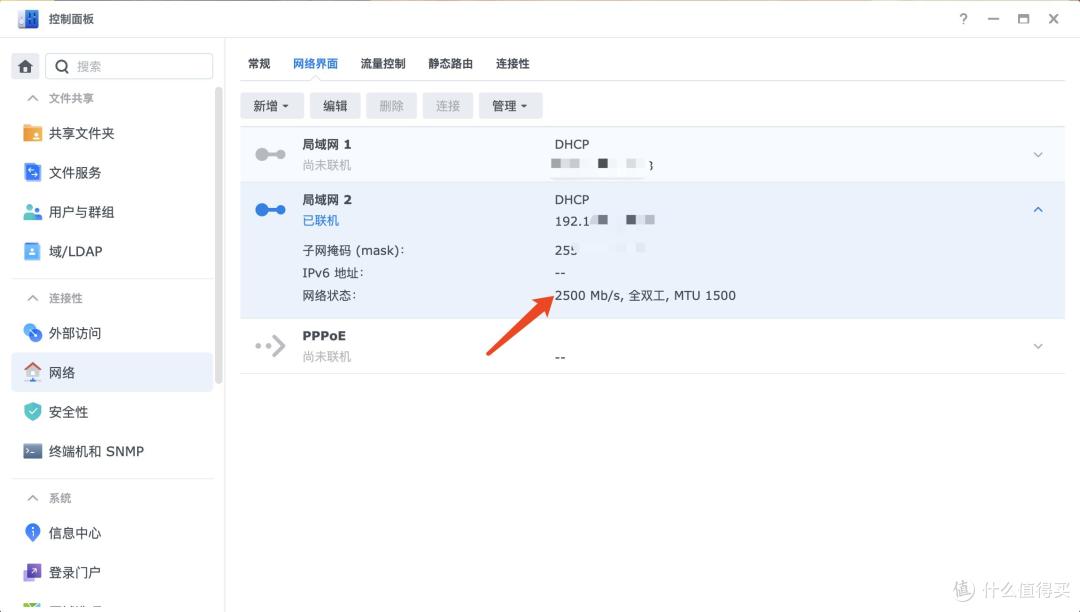Click the 局域网 2 name label
Screen dimensions: 1080x612
click(x=326, y=200)
